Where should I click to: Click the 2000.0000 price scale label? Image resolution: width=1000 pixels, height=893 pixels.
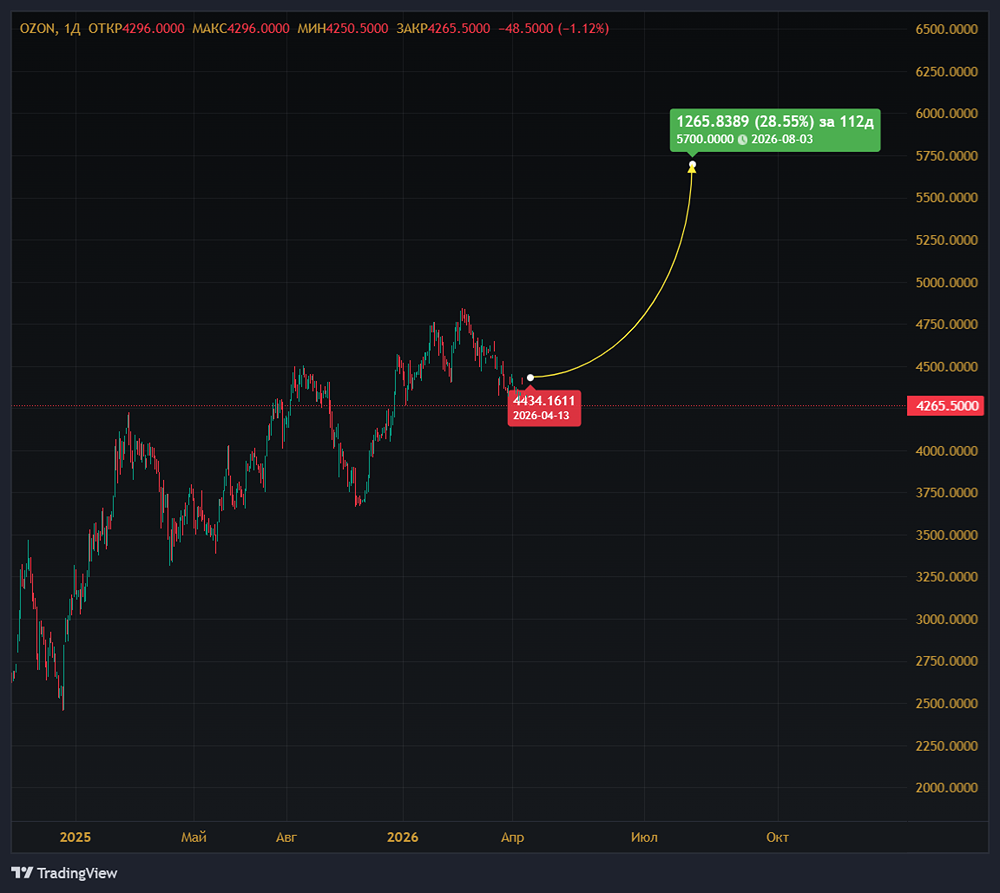click(946, 788)
